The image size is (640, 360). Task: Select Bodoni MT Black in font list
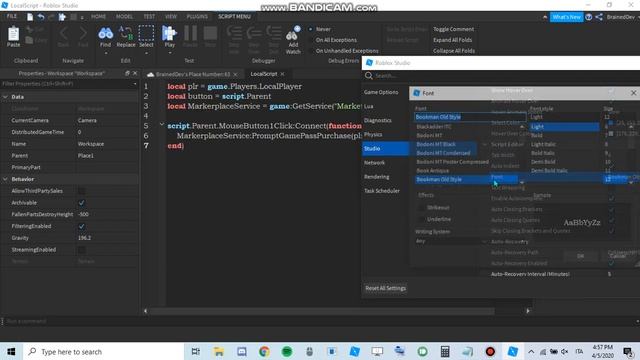pos(436,144)
